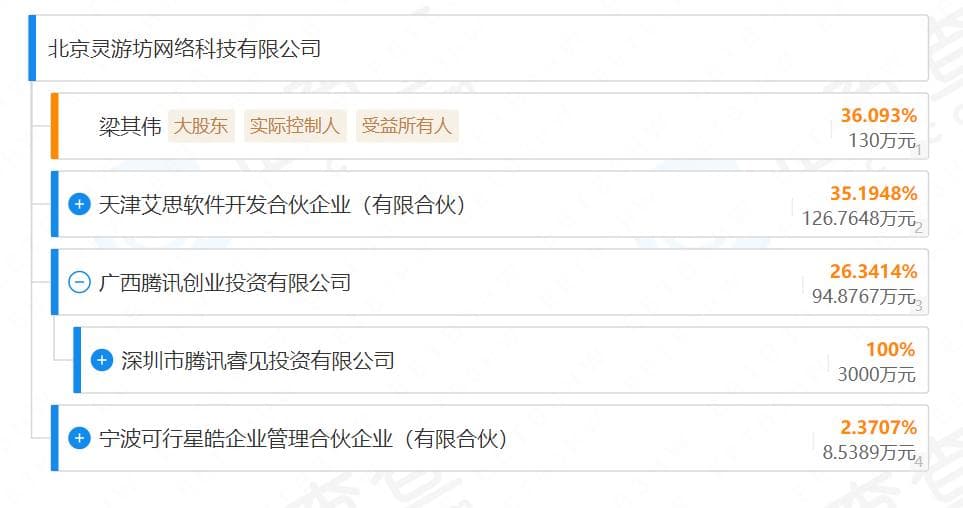This screenshot has width=963, height=508.
Task: Open 深圳市腾讯睿见投资有限公司 company link
Action: 257,360
